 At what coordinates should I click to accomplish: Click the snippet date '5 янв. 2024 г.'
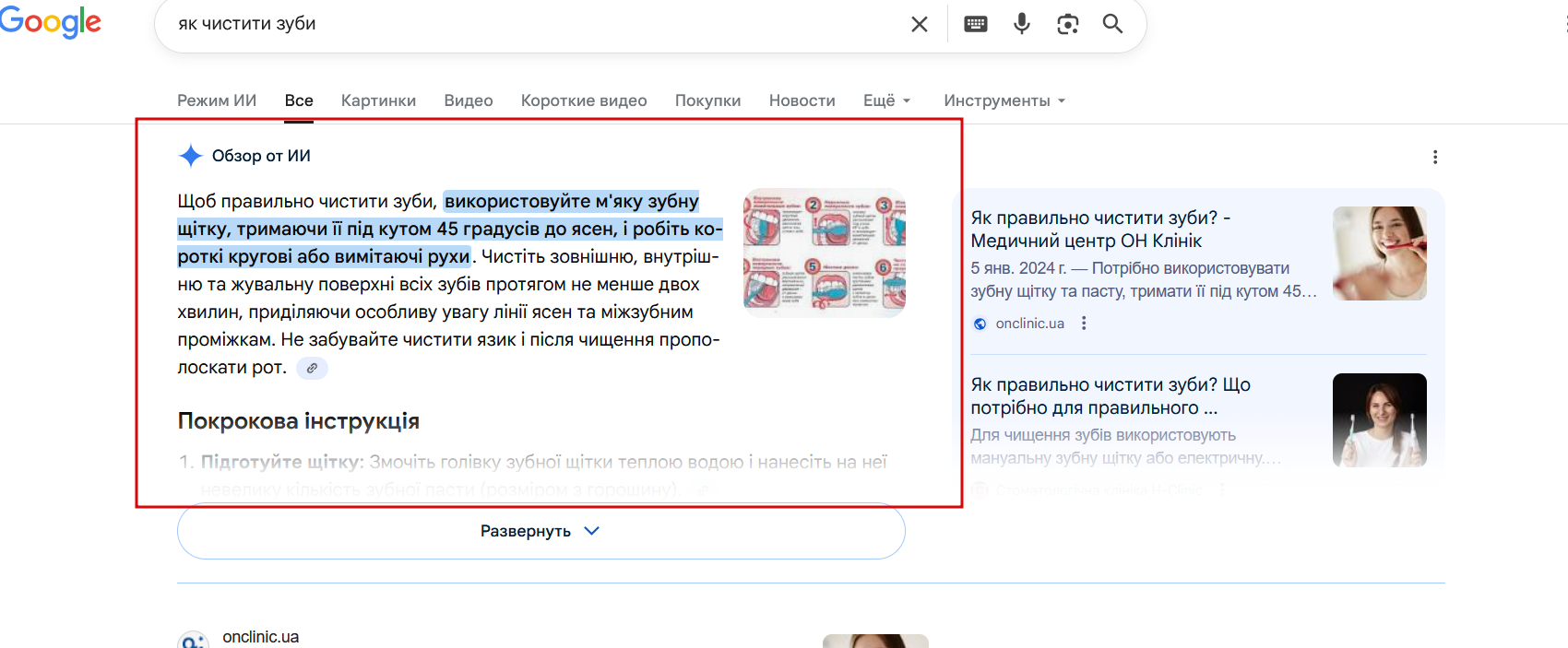[1018, 268]
